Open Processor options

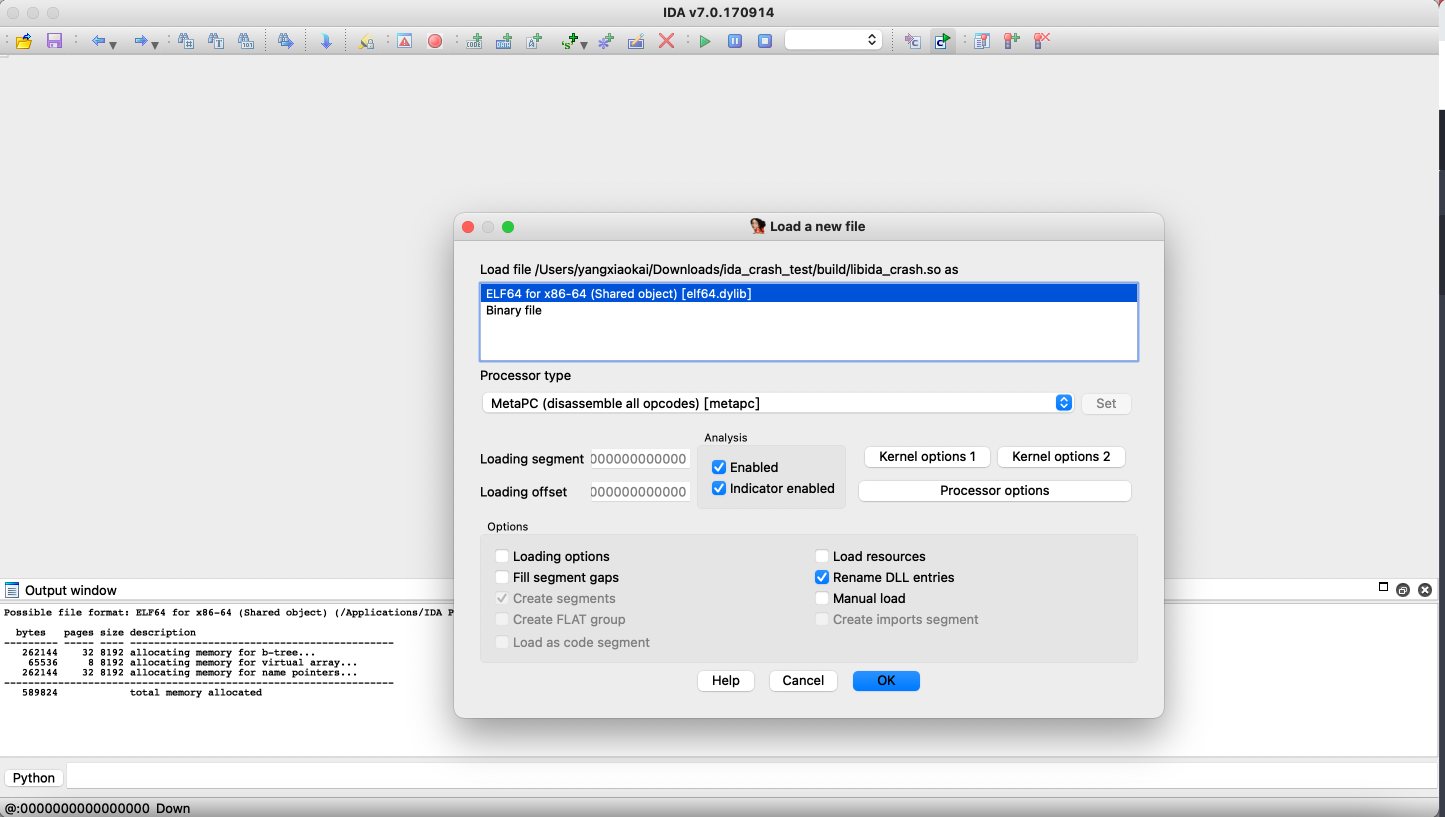[x=995, y=491]
